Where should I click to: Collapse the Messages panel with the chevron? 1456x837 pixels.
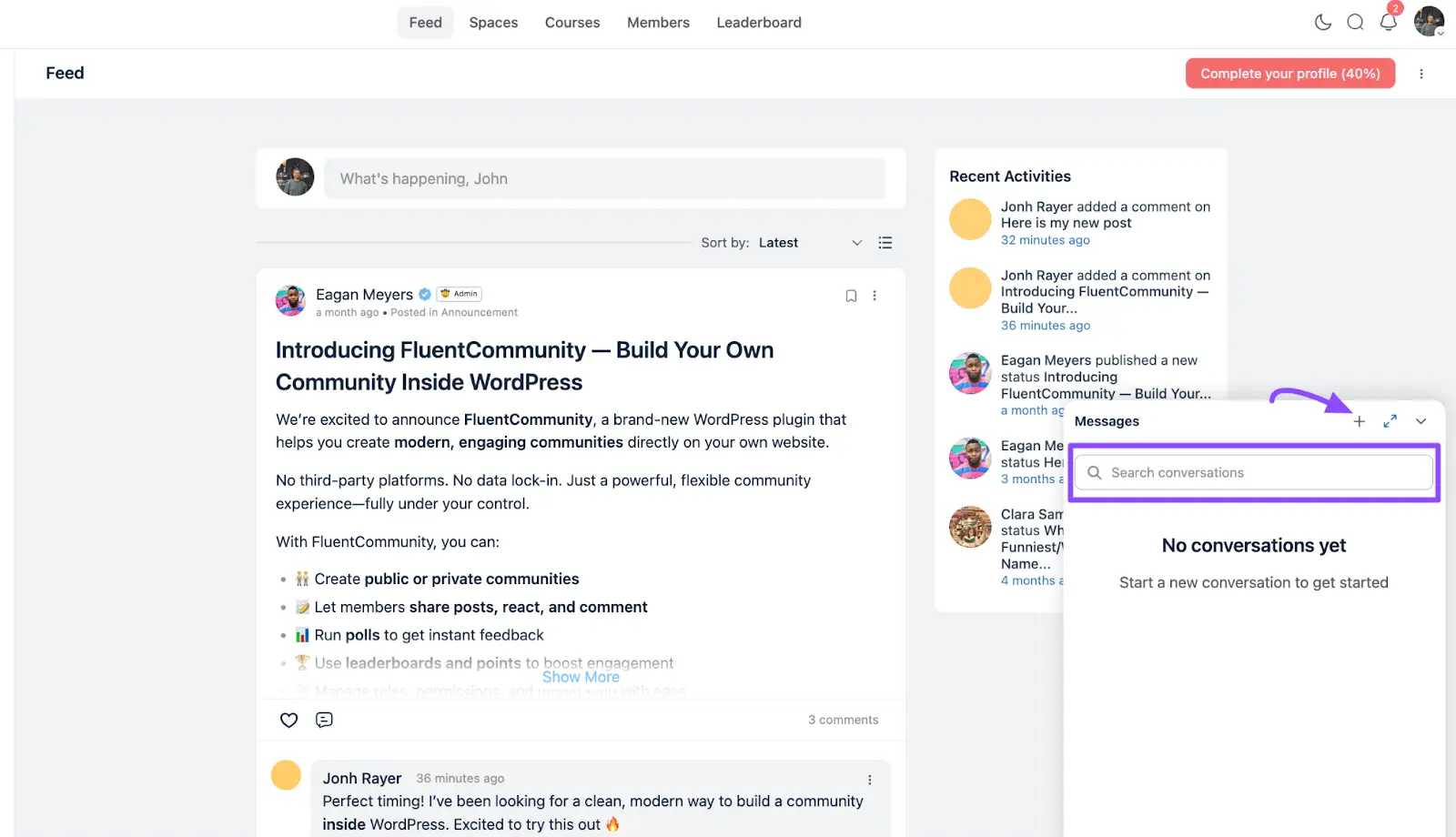point(1421,421)
